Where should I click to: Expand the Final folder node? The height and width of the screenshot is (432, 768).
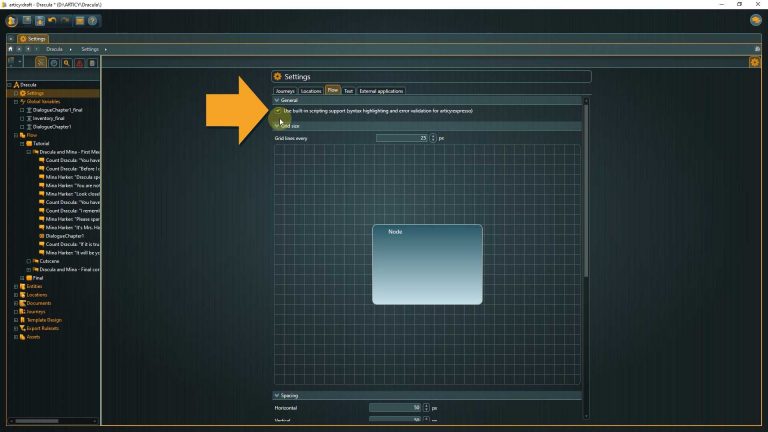(22, 278)
